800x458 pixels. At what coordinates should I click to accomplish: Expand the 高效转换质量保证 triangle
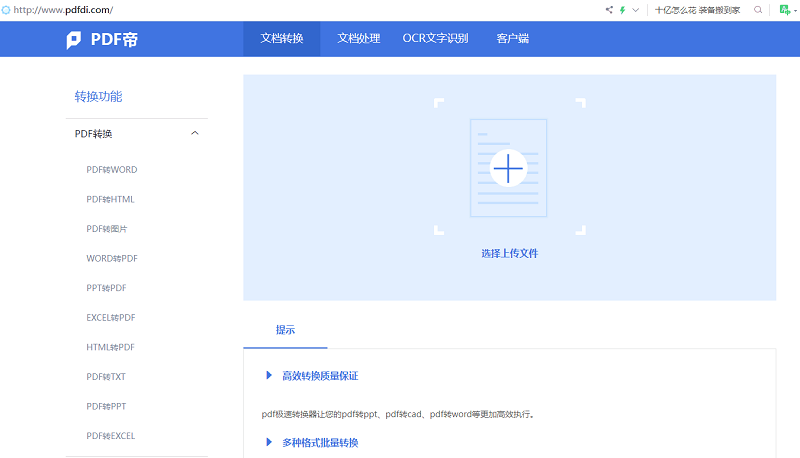point(269,375)
